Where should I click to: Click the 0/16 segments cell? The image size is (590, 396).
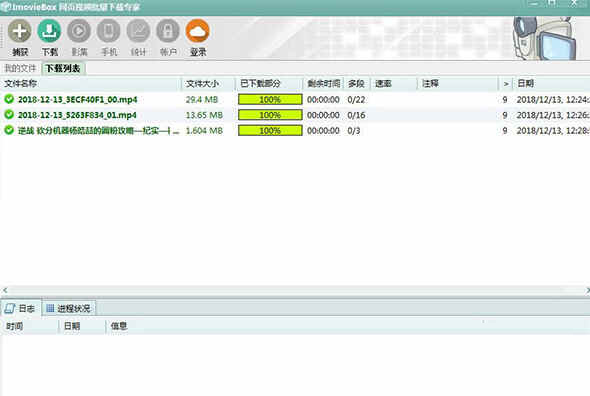(x=356, y=115)
